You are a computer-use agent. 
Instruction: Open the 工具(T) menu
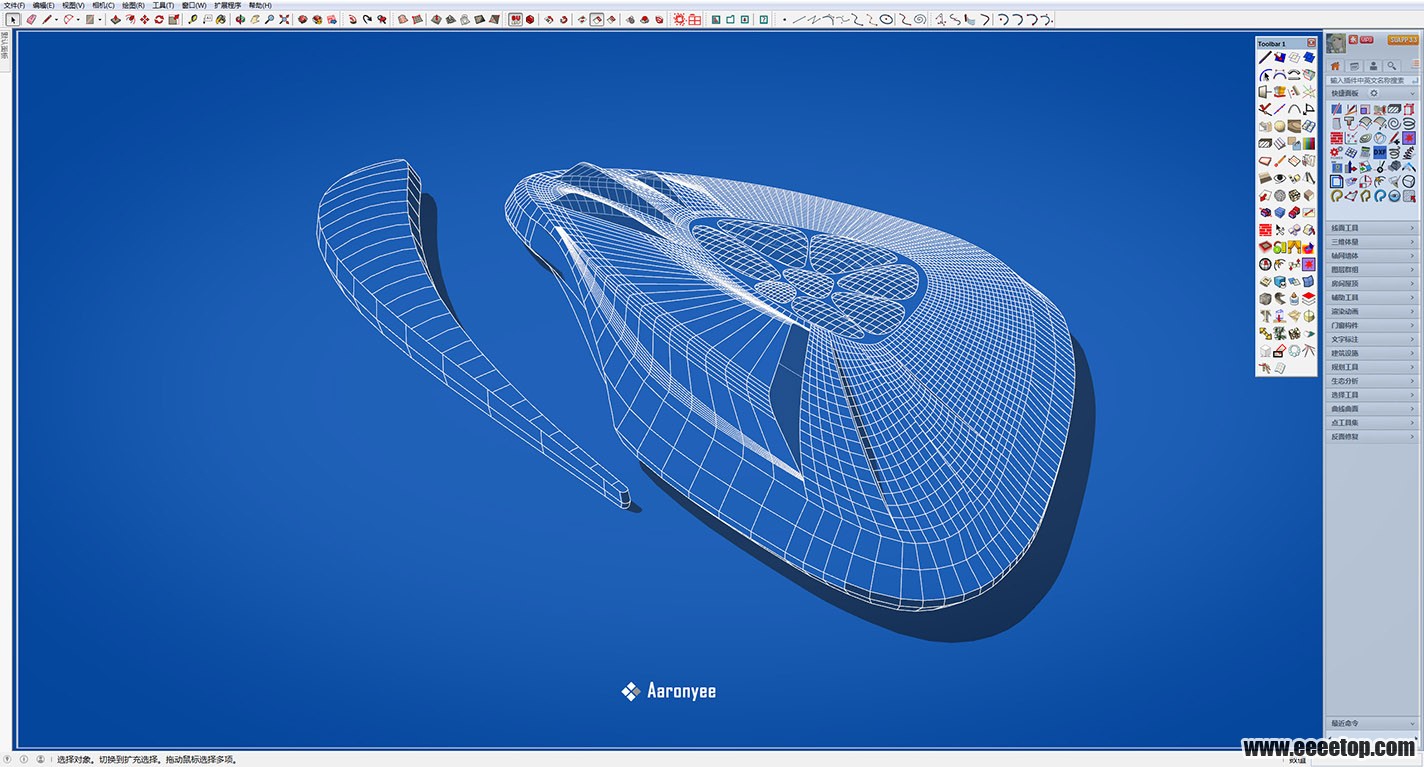[163, 5]
